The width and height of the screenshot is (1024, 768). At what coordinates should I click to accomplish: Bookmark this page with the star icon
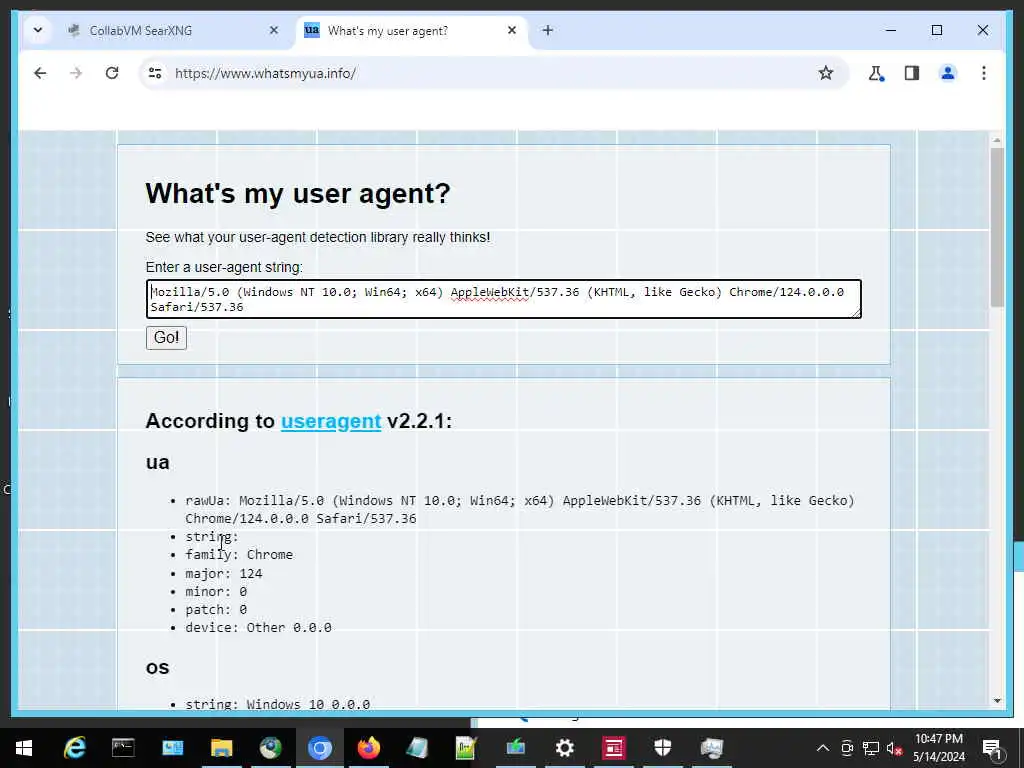(825, 73)
